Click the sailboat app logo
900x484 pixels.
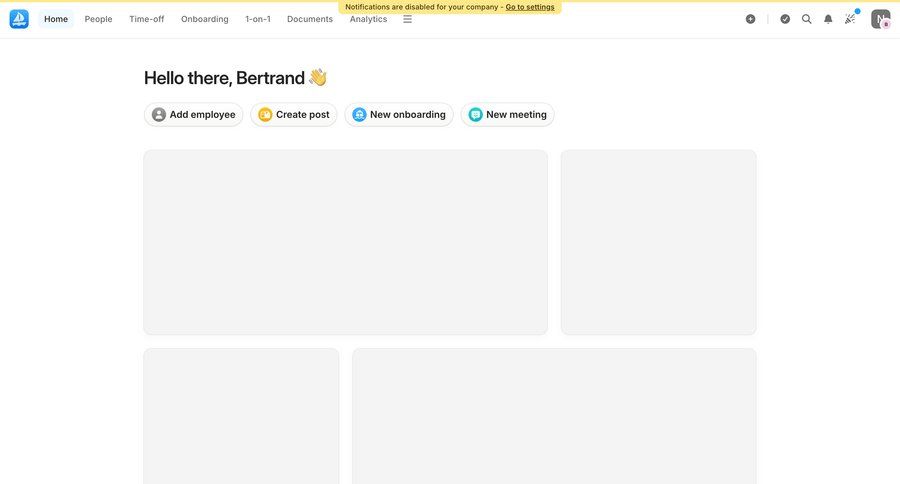pos(19,19)
